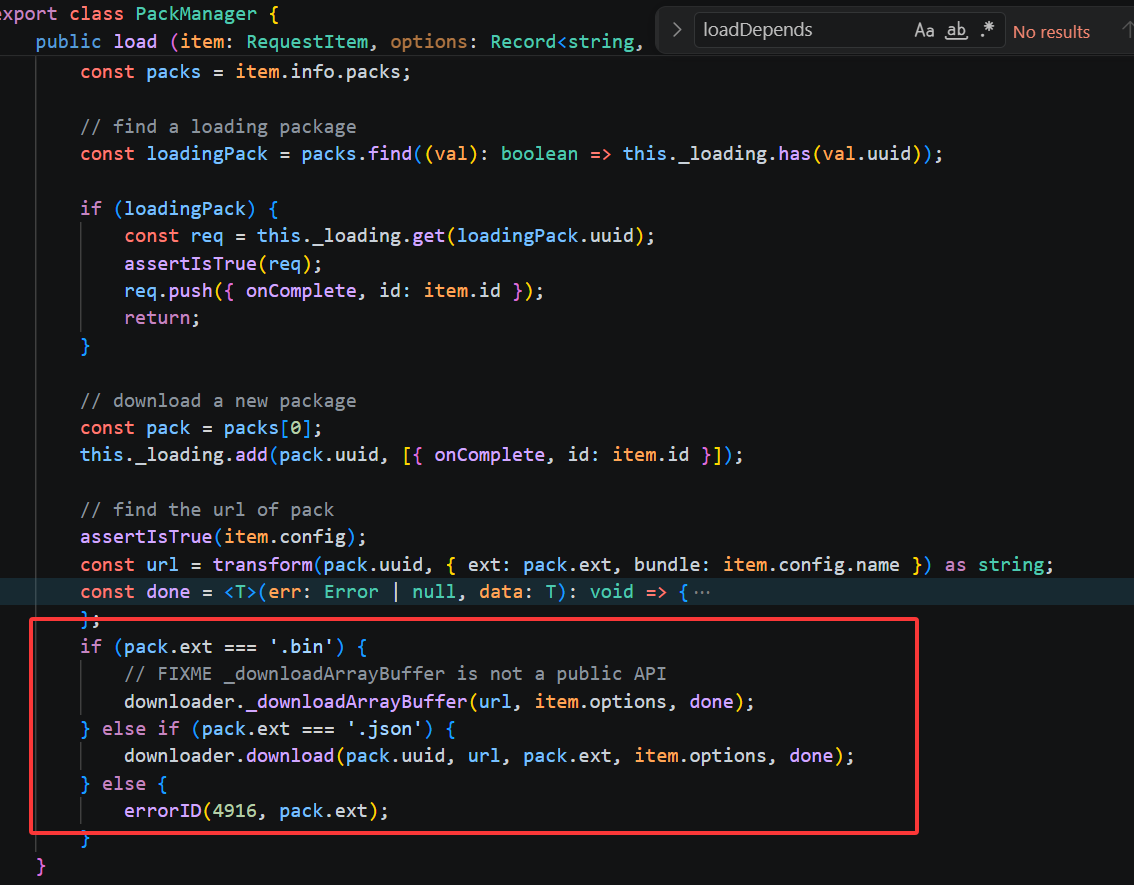Unfold the collapsed done function ellipsis
The image size is (1134, 885).
click(x=702, y=592)
